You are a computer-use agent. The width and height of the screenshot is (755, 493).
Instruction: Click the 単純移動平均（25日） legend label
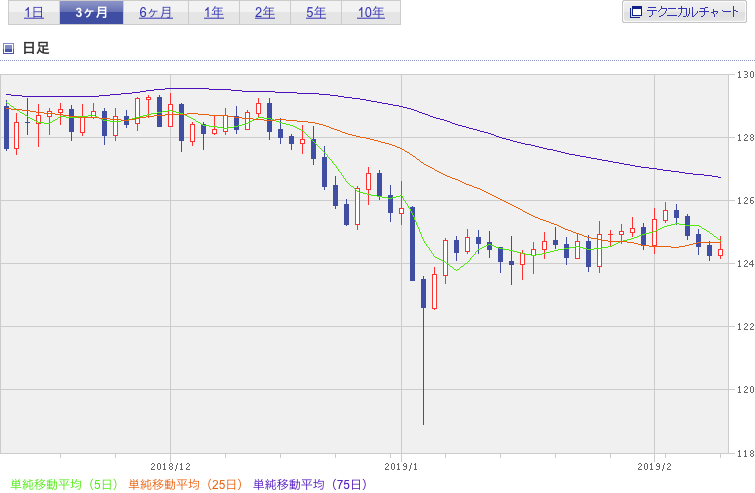185,484
